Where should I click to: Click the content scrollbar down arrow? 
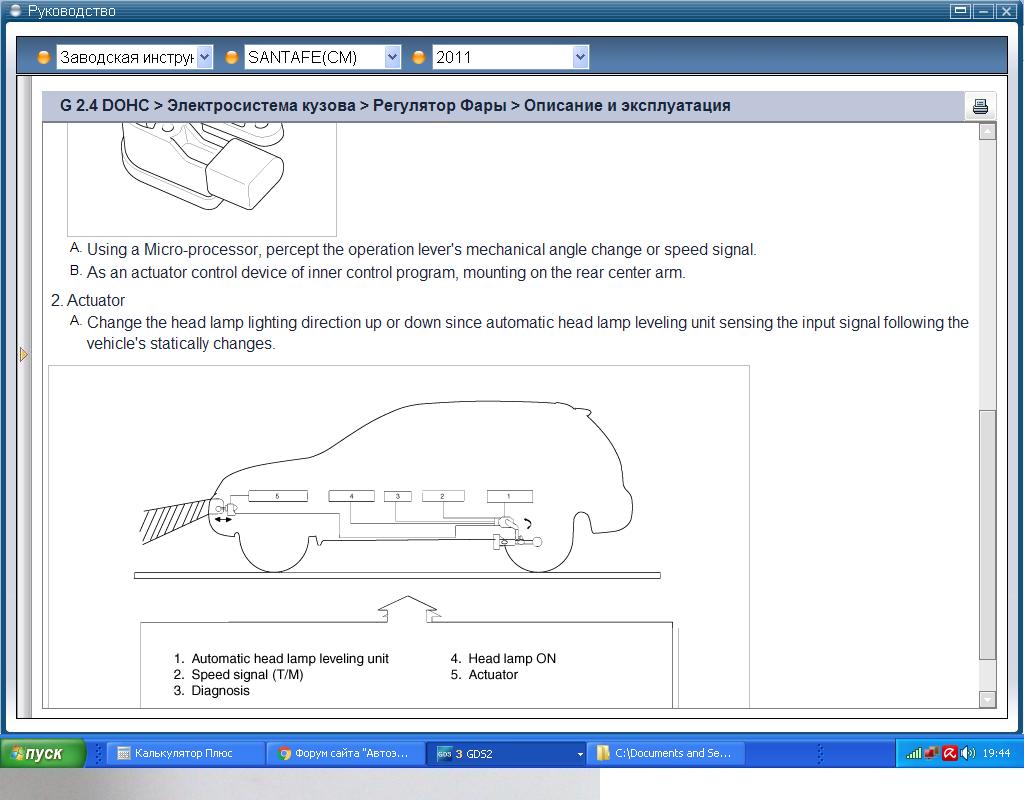(987, 699)
